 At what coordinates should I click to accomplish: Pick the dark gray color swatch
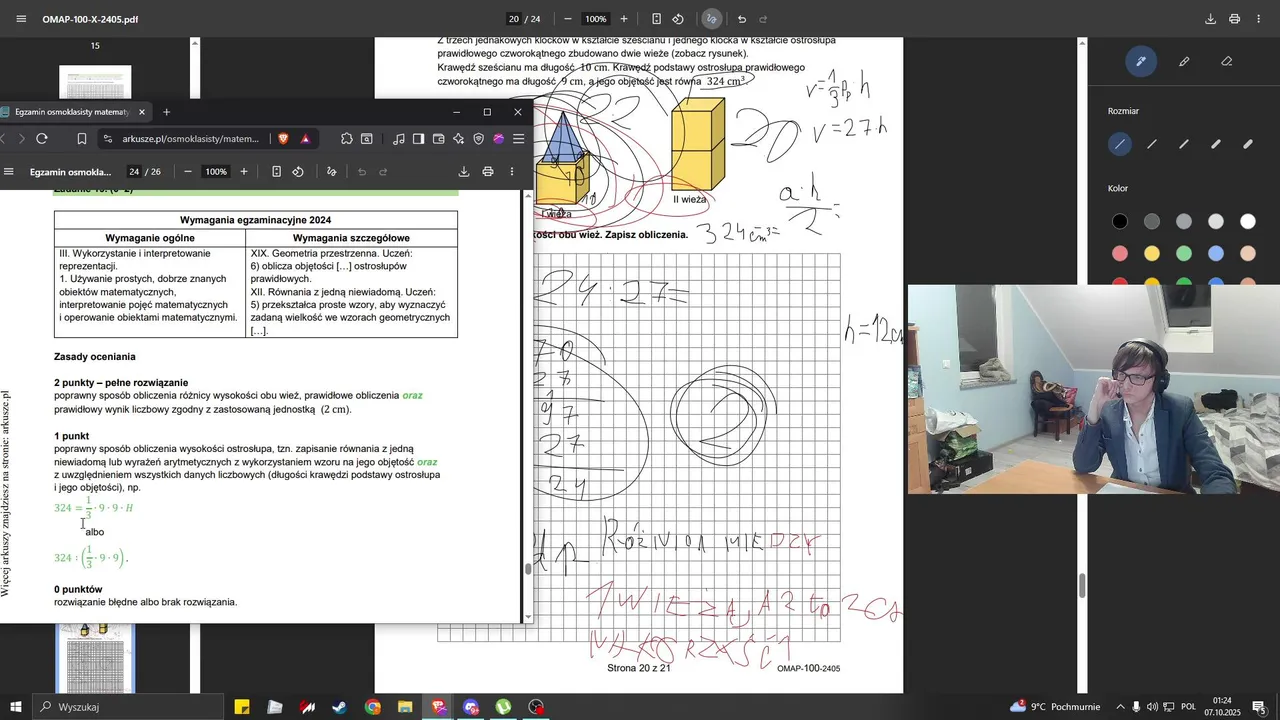[1152, 221]
